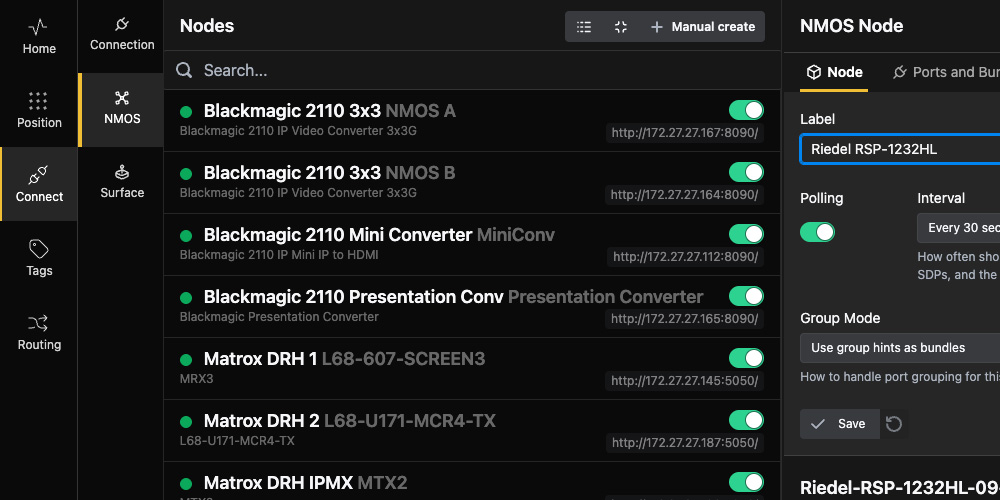
Task: Open link http://172.27.27.187:5050/
Action: click(x=685, y=443)
